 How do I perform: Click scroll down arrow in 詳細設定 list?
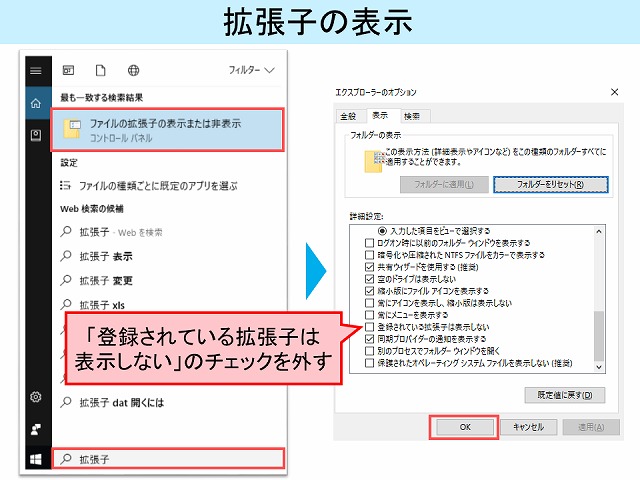point(599,367)
